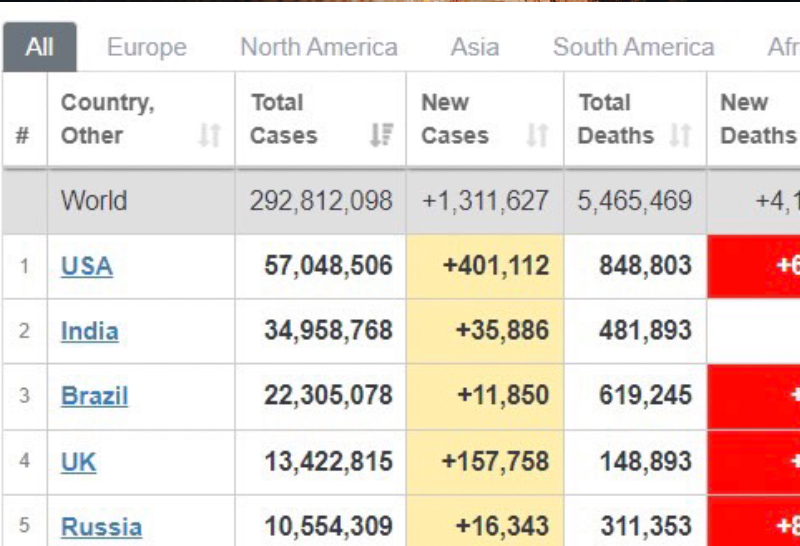Show the Asia tab
The height and width of the screenshot is (546, 800).
pyautogui.click(x=475, y=48)
